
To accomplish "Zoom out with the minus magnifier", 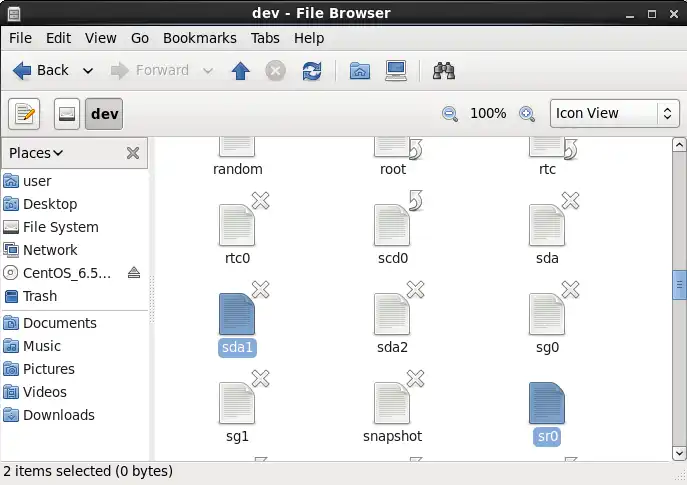I will point(450,114).
